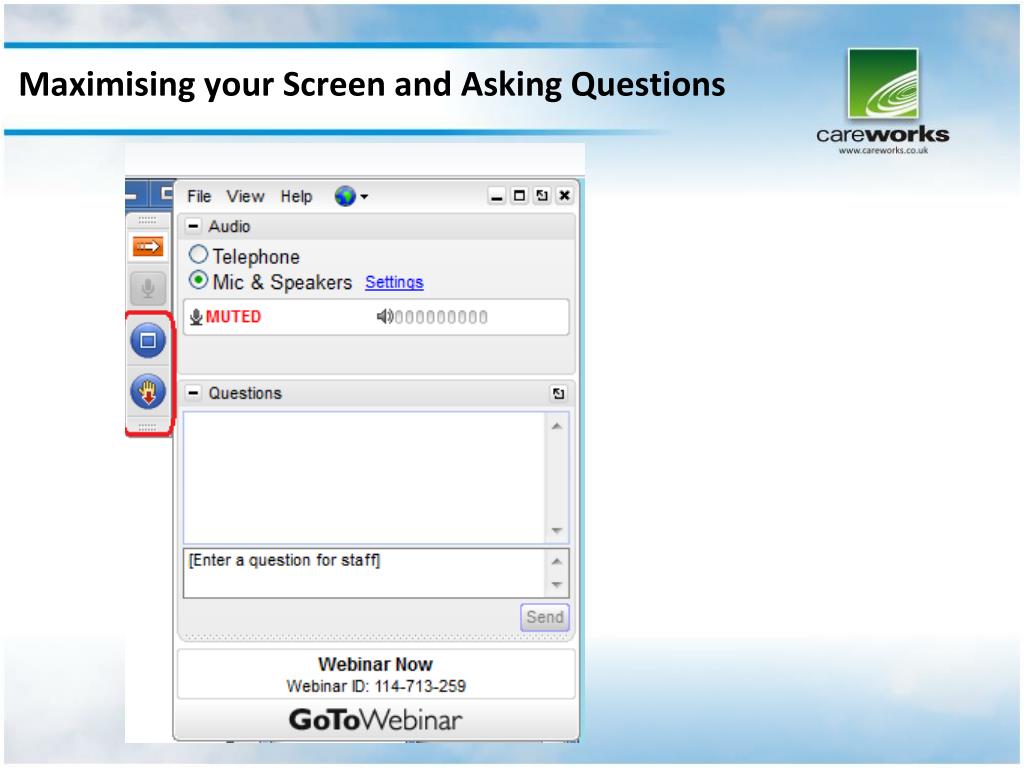Click the greyed microphone button in side strip
Image resolution: width=1024 pixels, height=768 pixels.
coord(148,288)
